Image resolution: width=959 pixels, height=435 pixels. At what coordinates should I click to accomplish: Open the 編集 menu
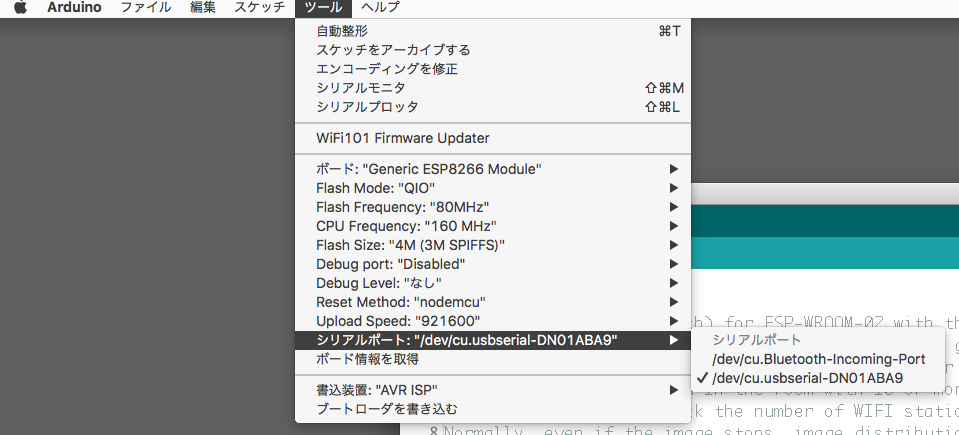tap(202, 8)
